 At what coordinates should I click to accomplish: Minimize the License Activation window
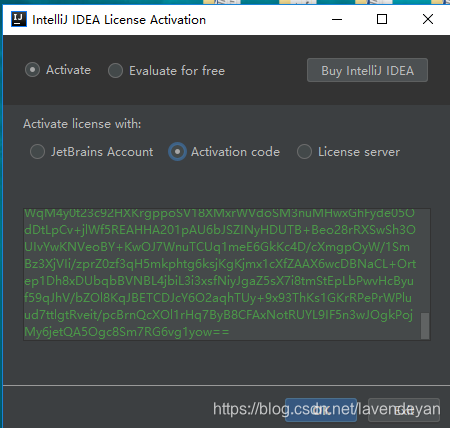[337, 19]
